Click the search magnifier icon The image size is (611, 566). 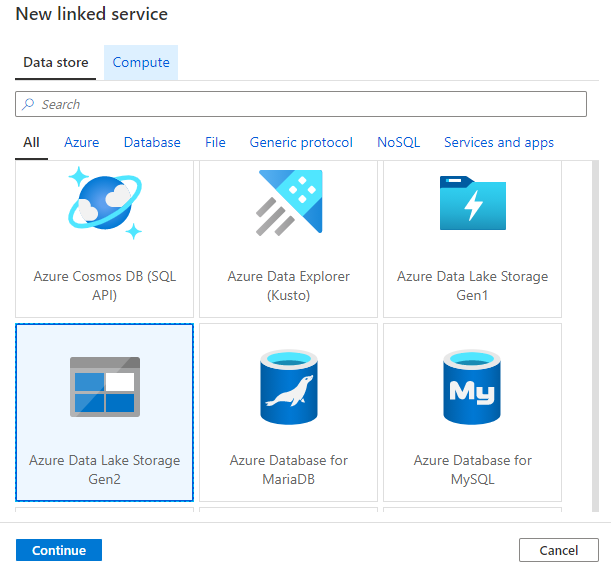click(29, 105)
